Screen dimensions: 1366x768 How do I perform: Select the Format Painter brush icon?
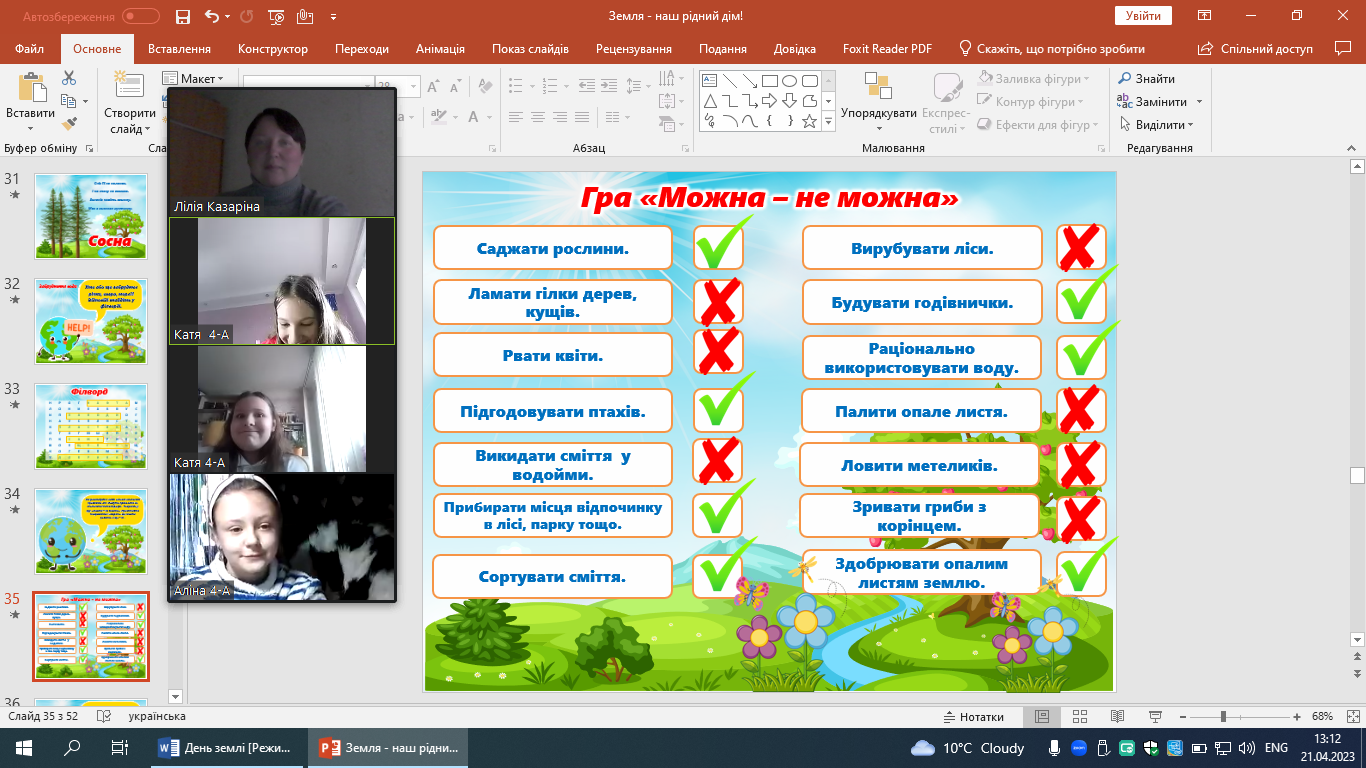[x=69, y=124]
